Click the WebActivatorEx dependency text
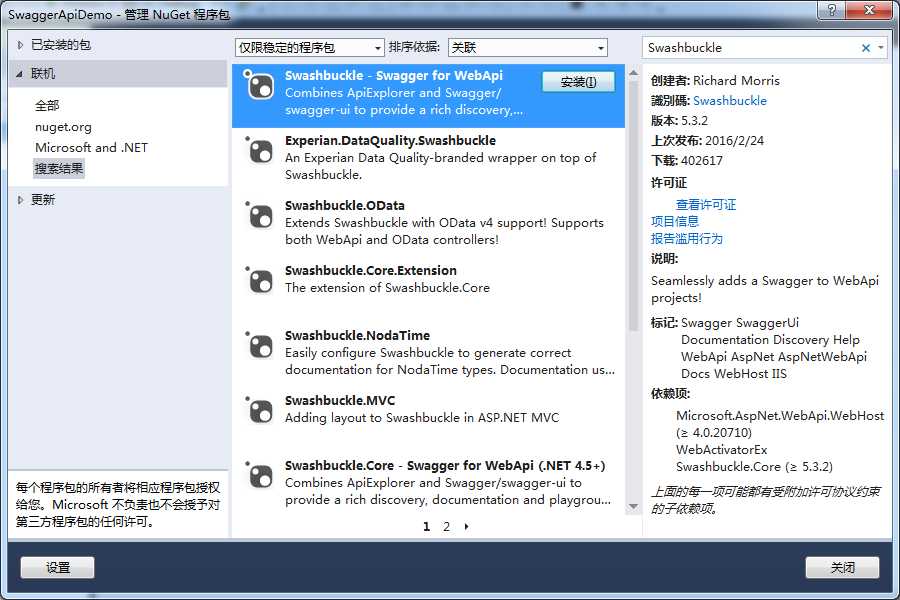Image resolution: width=900 pixels, height=600 pixels. (721, 450)
